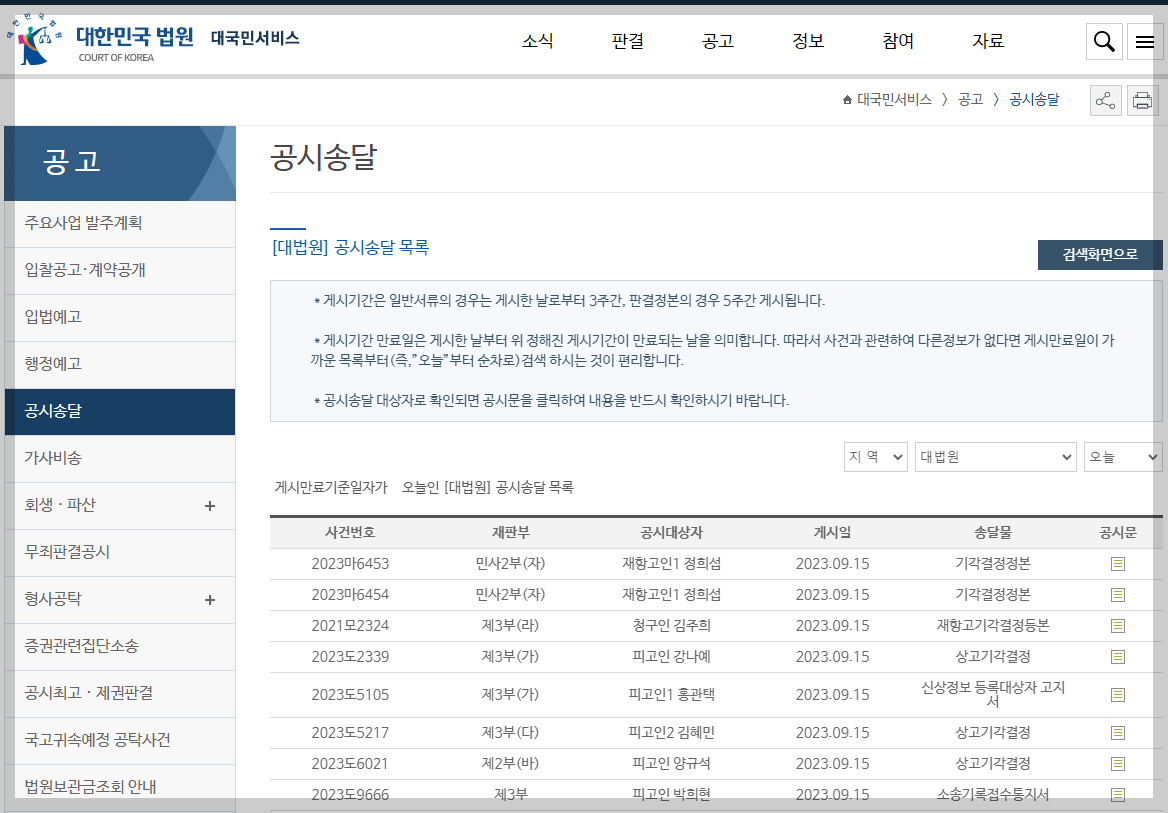Screen dimensions: 1168x813
Task: Click recipient 청구인 김주희
Action: [671, 626]
